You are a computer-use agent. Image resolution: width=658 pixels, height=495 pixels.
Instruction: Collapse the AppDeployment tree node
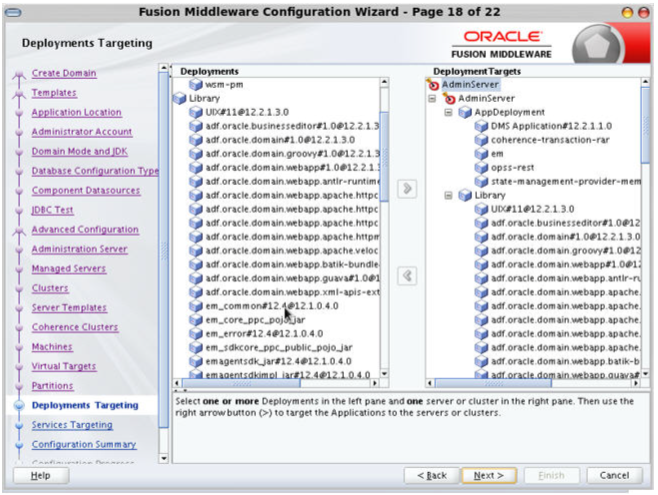coord(448,112)
